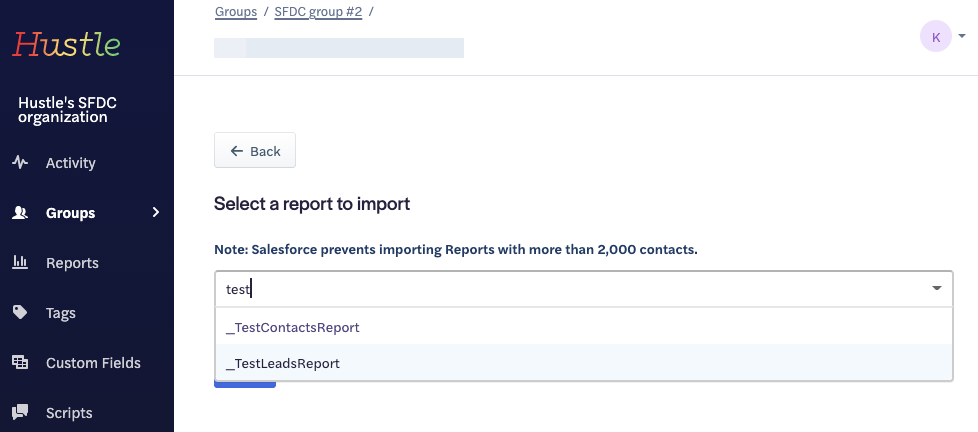Open the Activity page
The width and height of the screenshot is (978, 432).
(x=70, y=163)
